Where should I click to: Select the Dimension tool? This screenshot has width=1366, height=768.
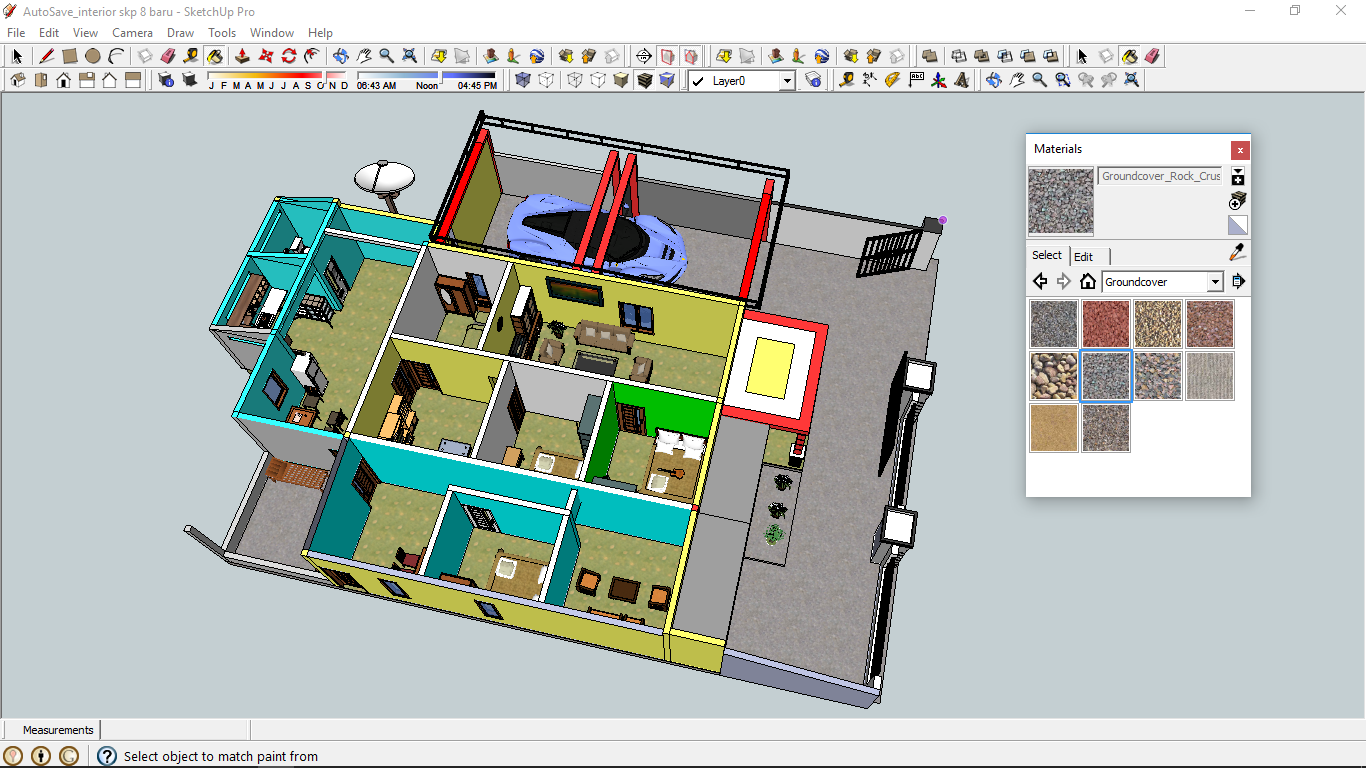pyautogui.click(x=869, y=80)
